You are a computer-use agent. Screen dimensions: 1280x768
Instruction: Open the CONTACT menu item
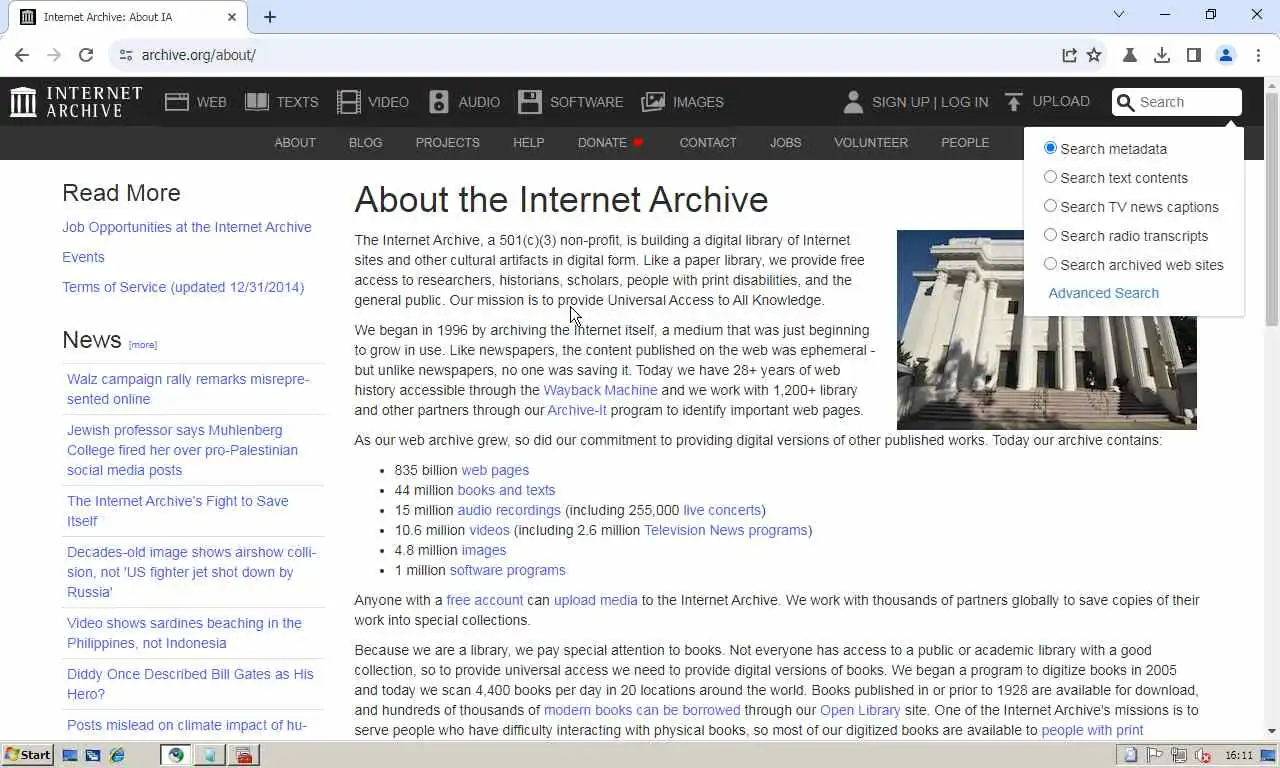click(708, 143)
